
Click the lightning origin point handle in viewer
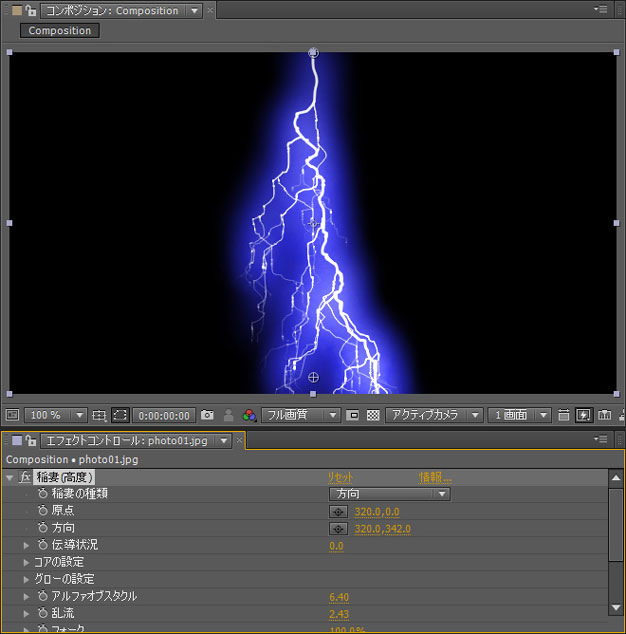pos(313,53)
